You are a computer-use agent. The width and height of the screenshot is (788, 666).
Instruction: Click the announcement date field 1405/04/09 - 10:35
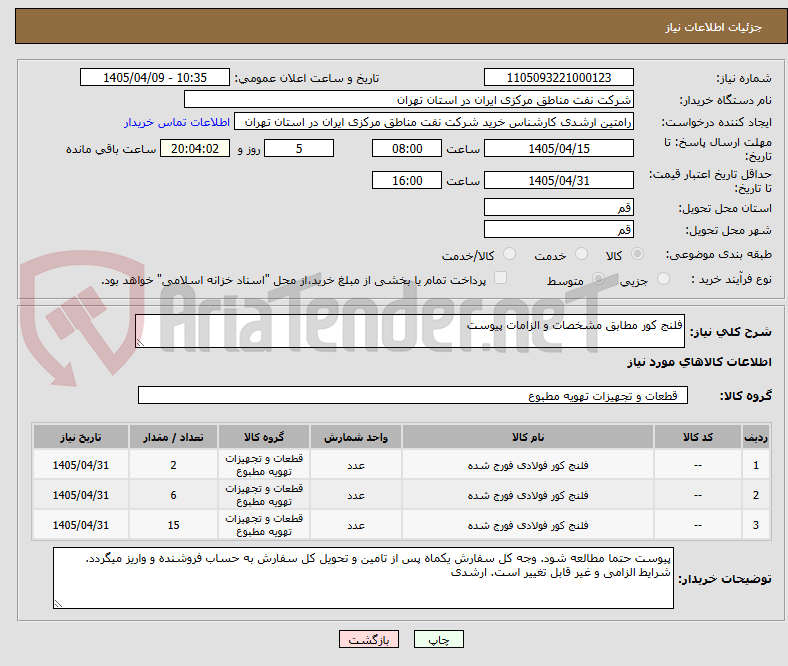click(155, 77)
